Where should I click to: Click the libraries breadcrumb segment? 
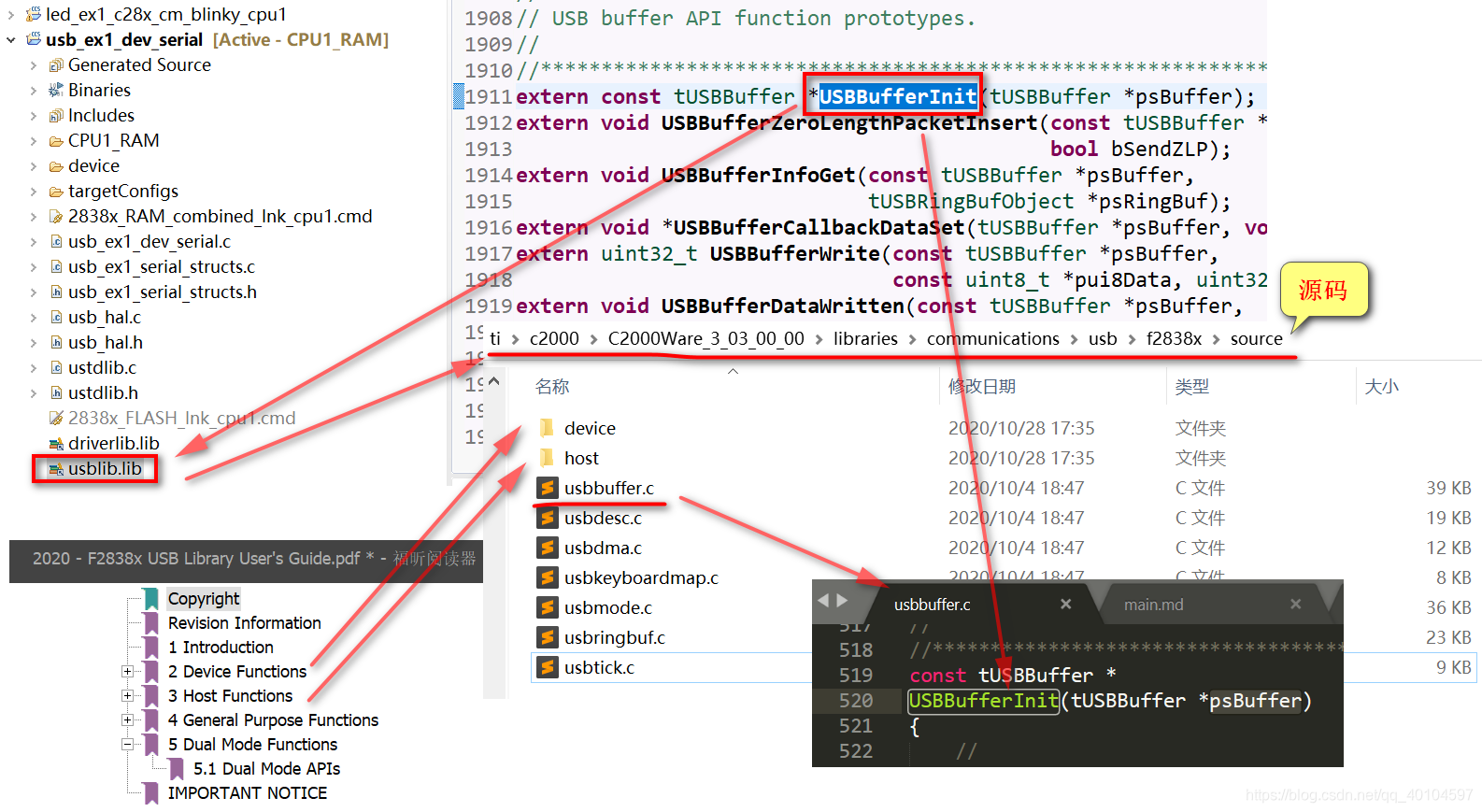[x=865, y=338]
